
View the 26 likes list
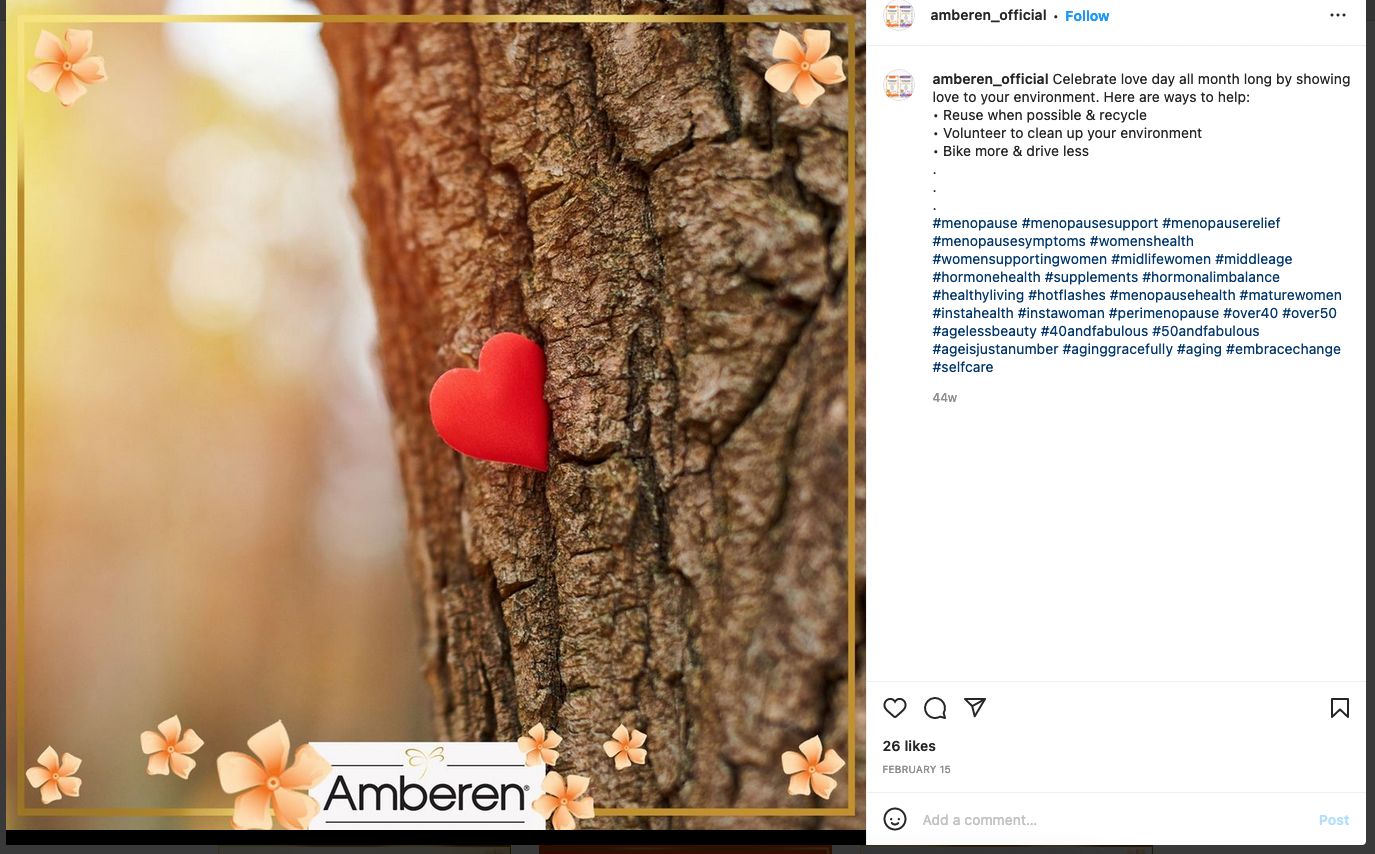909,746
